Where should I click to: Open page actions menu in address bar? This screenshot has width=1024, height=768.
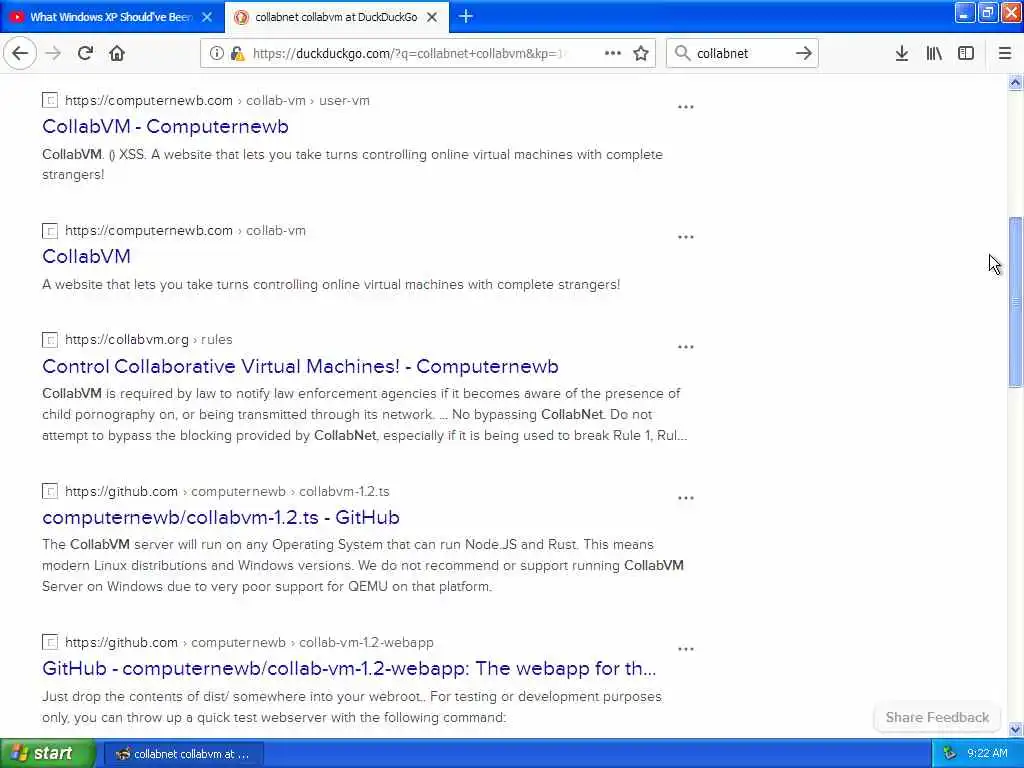613,53
